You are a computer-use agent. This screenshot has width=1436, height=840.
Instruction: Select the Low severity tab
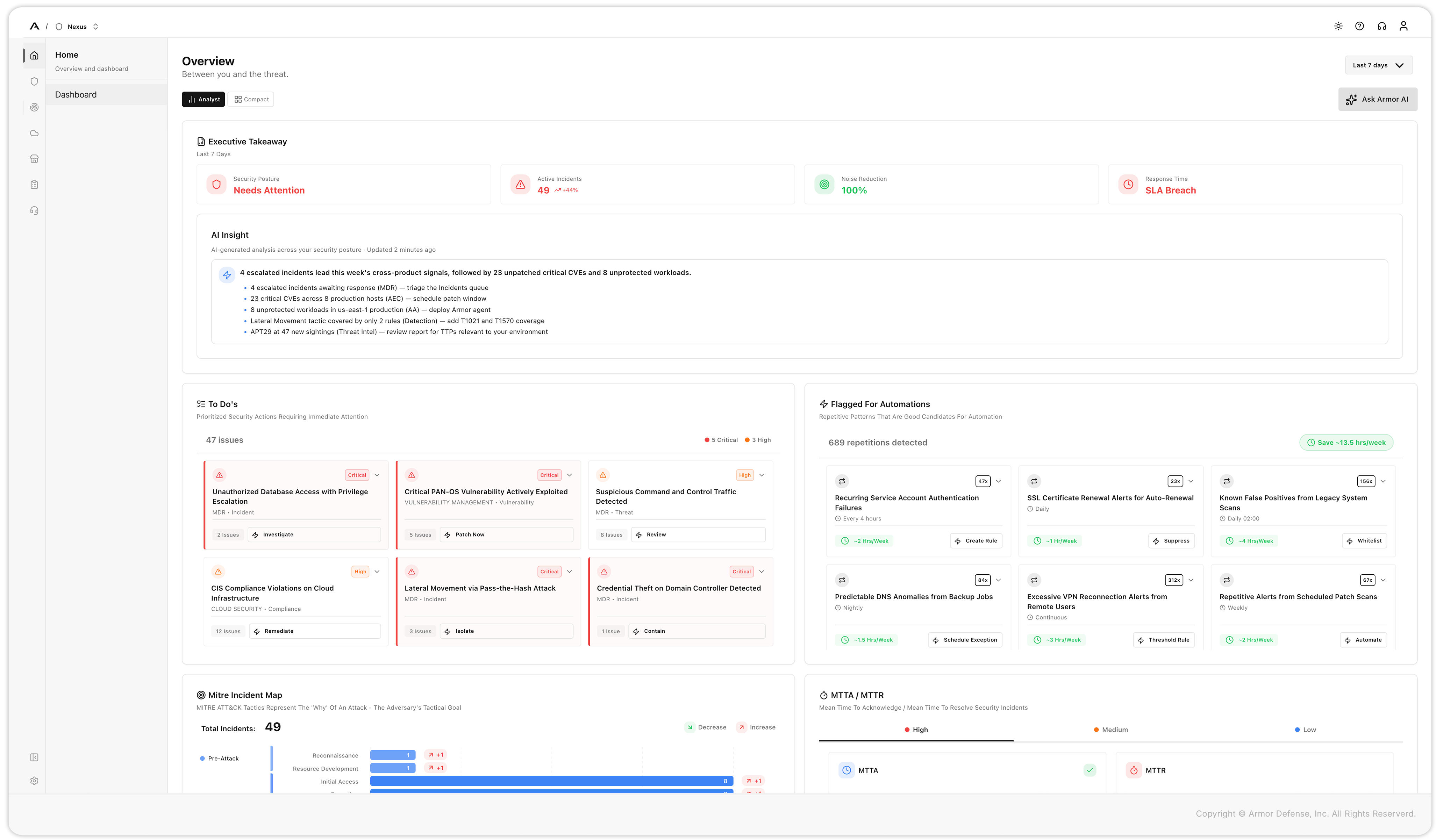point(1305,730)
